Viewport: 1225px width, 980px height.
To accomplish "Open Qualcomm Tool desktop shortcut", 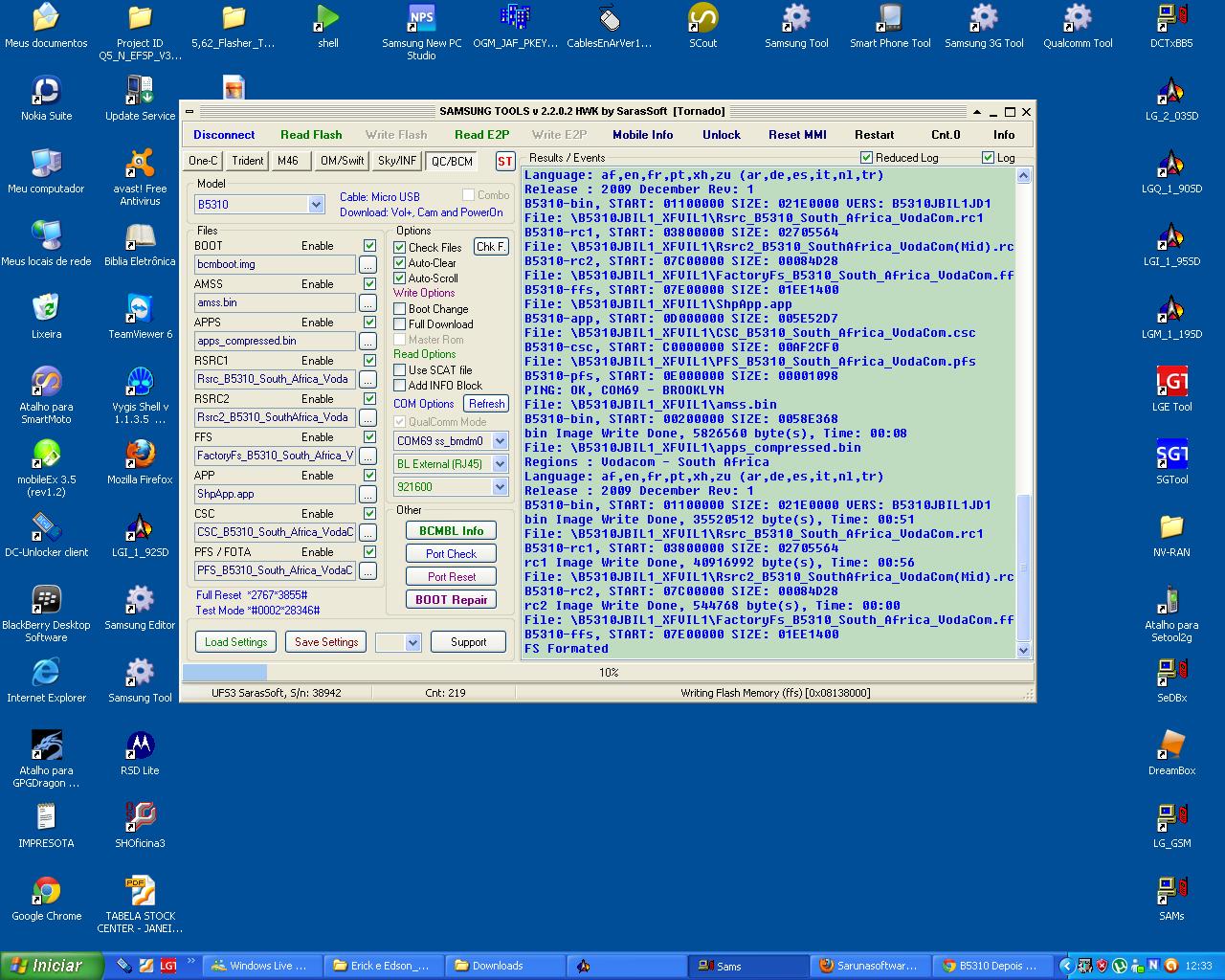I will coord(1078,26).
